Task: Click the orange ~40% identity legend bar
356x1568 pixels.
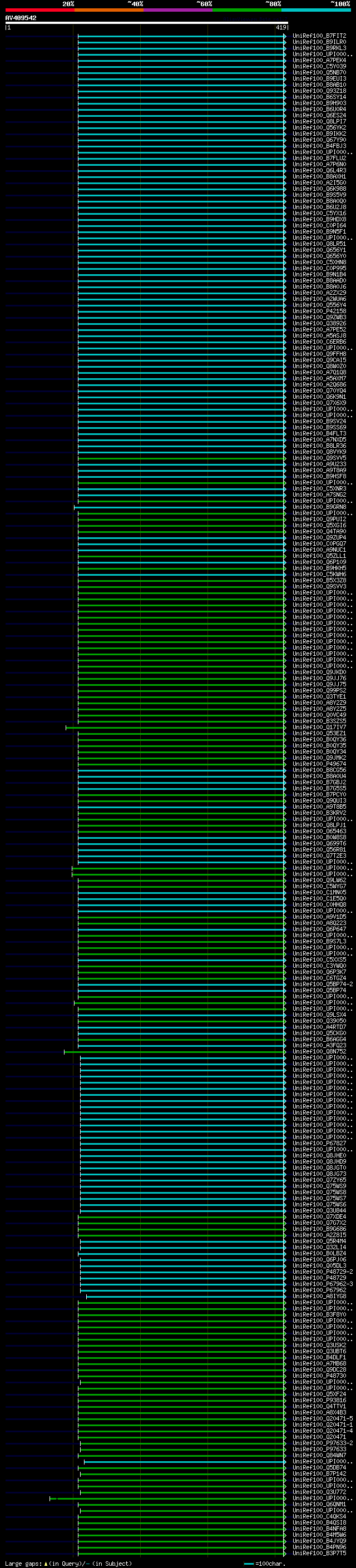Action: pos(109,10)
